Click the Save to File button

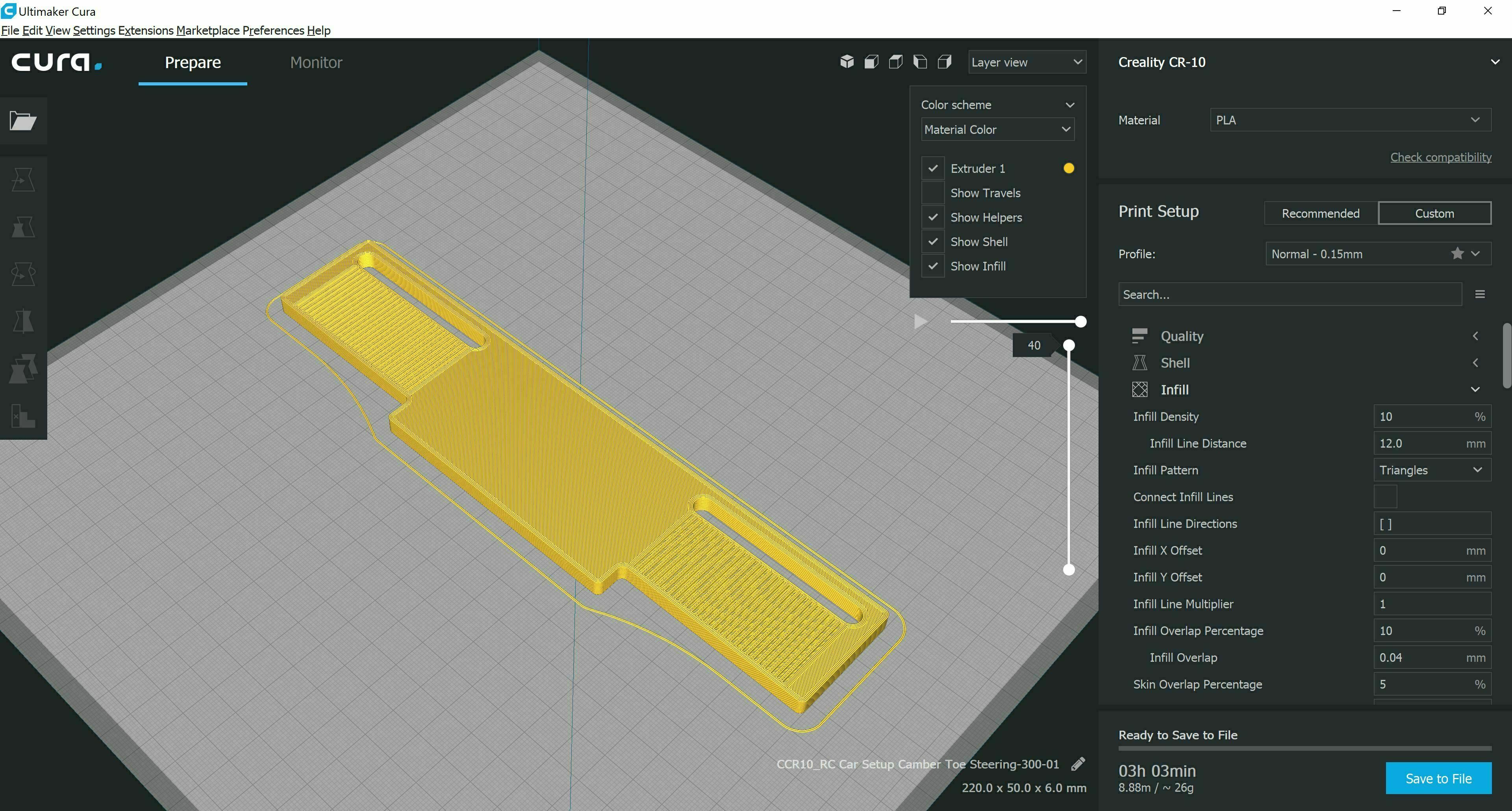tap(1438, 778)
